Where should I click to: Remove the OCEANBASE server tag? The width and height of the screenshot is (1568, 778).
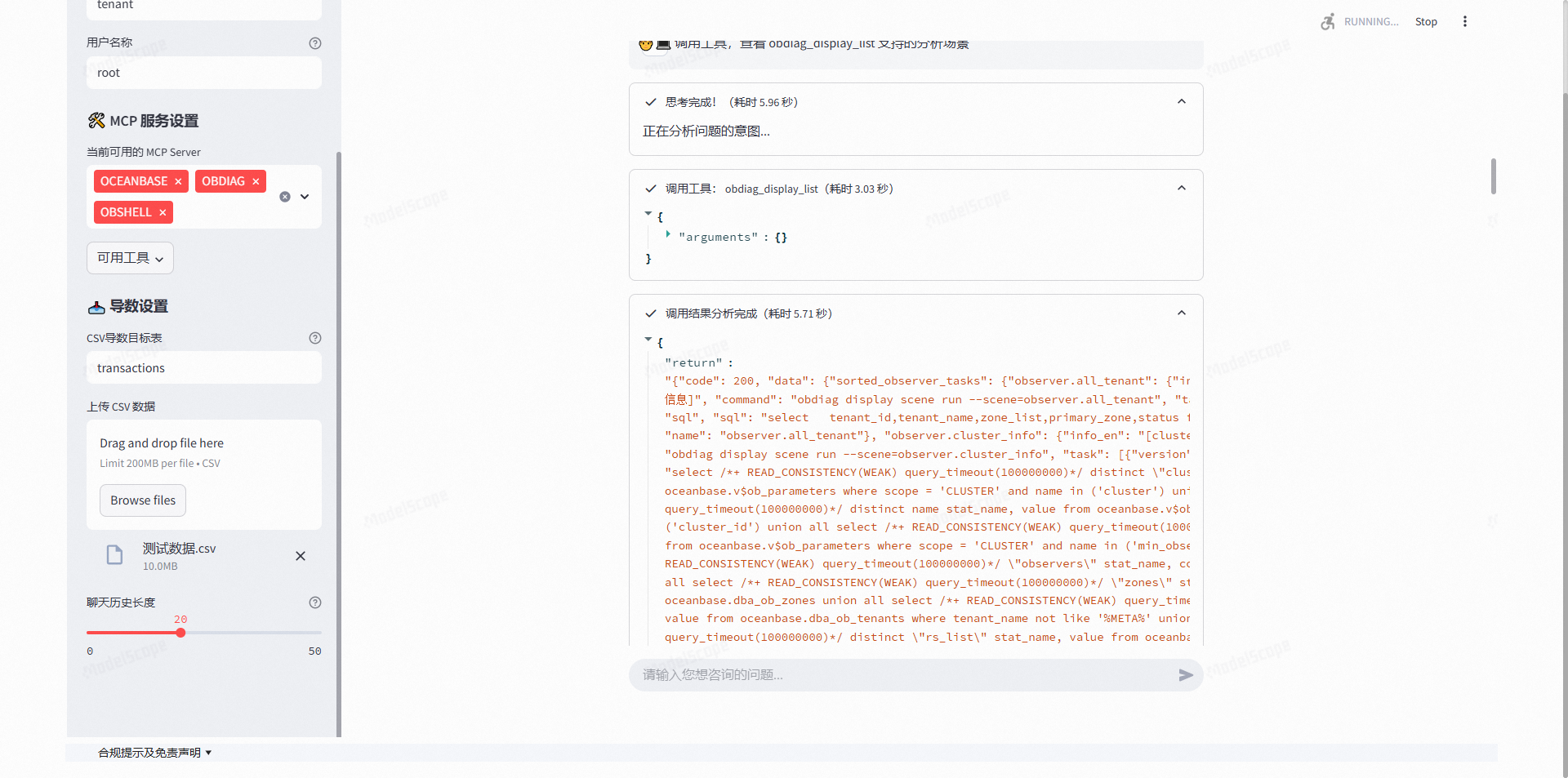click(x=178, y=181)
